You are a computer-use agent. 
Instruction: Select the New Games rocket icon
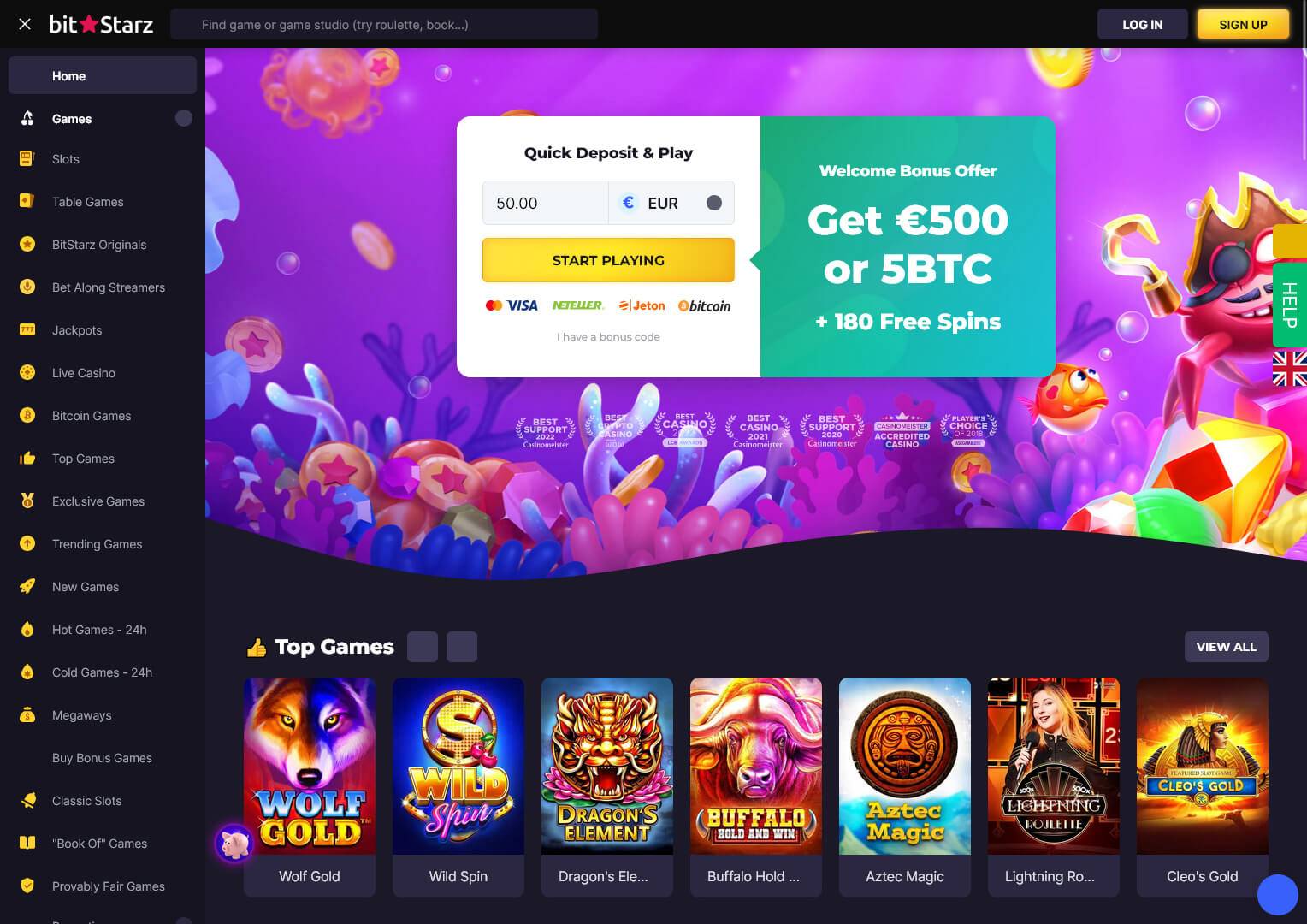click(x=27, y=586)
